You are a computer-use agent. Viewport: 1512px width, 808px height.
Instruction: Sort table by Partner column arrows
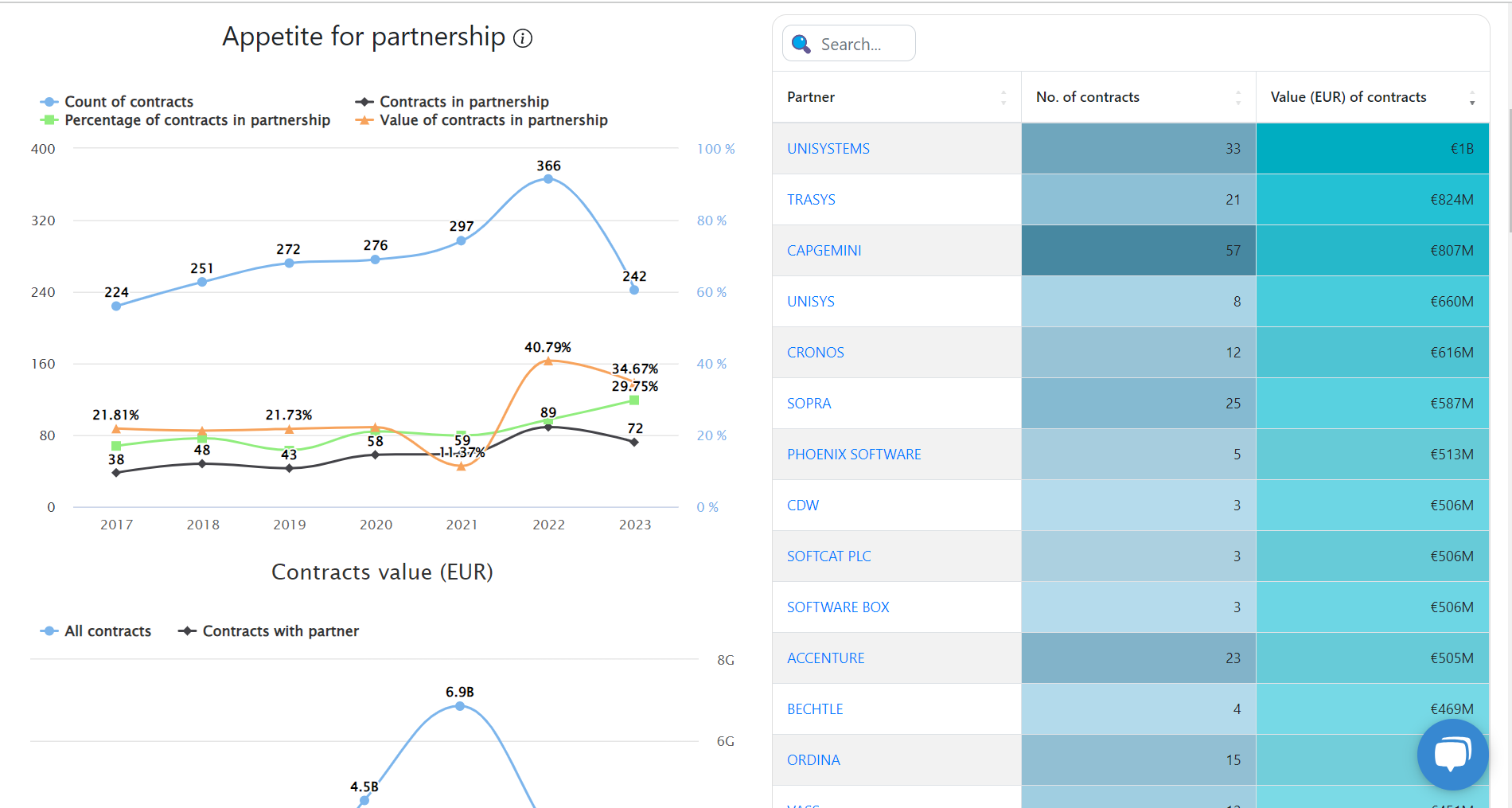pyautogui.click(x=1003, y=97)
